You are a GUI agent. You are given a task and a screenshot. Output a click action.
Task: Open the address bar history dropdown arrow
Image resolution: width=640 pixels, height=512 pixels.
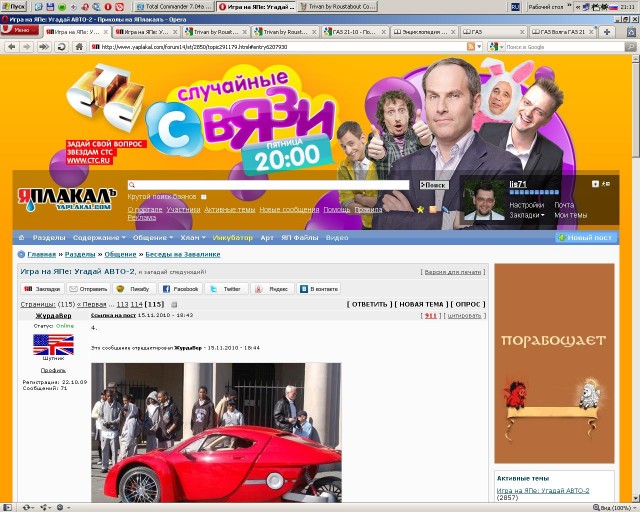coord(479,47)
